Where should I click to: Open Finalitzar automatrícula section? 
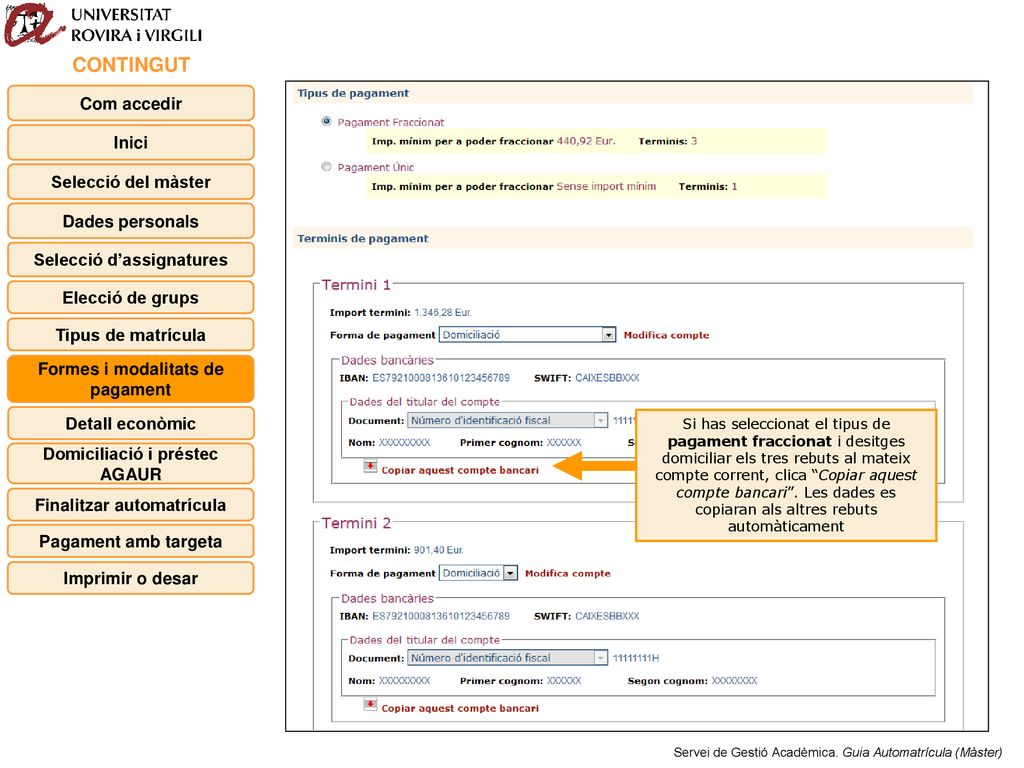[x=131, y=505]
